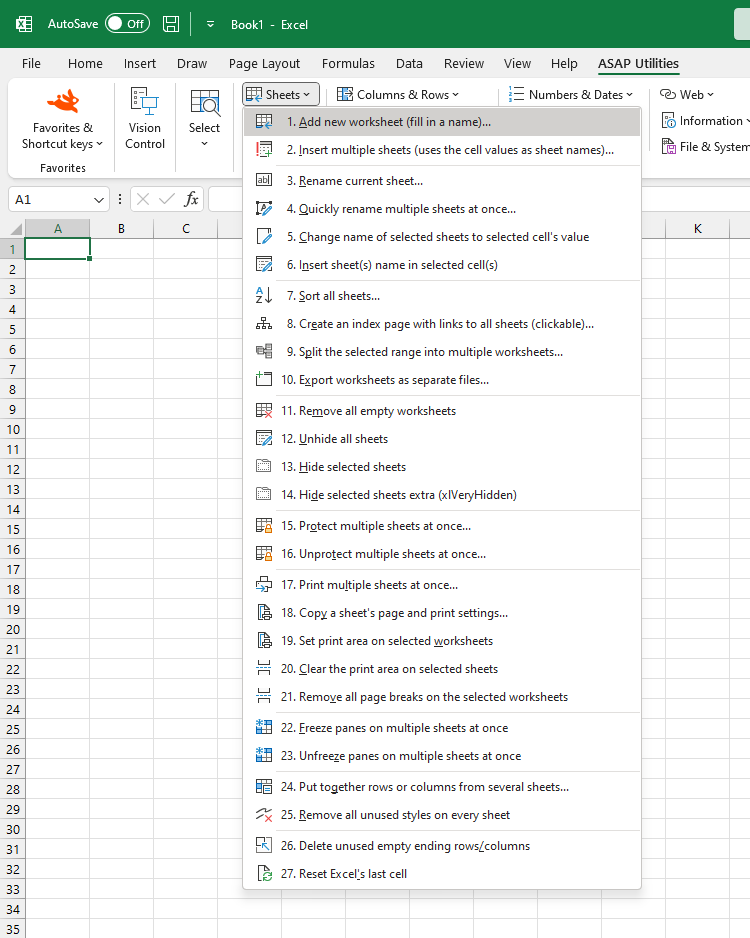Click the fx insert function icon
The height and width of the screenshot is (938, 750).
coord(191,199)
